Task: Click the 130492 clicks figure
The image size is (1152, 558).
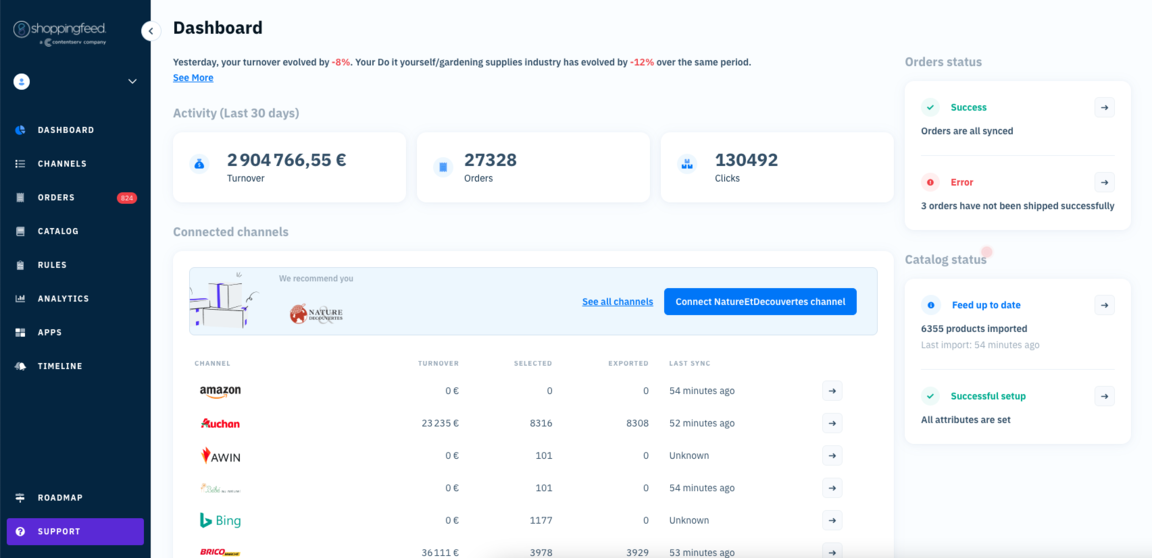Action: coord(746,159)
